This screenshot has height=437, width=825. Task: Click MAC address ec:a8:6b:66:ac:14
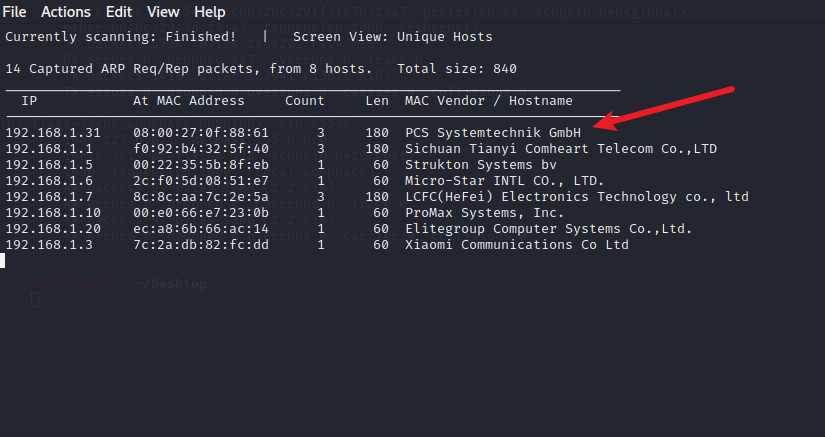click(200, 229)
